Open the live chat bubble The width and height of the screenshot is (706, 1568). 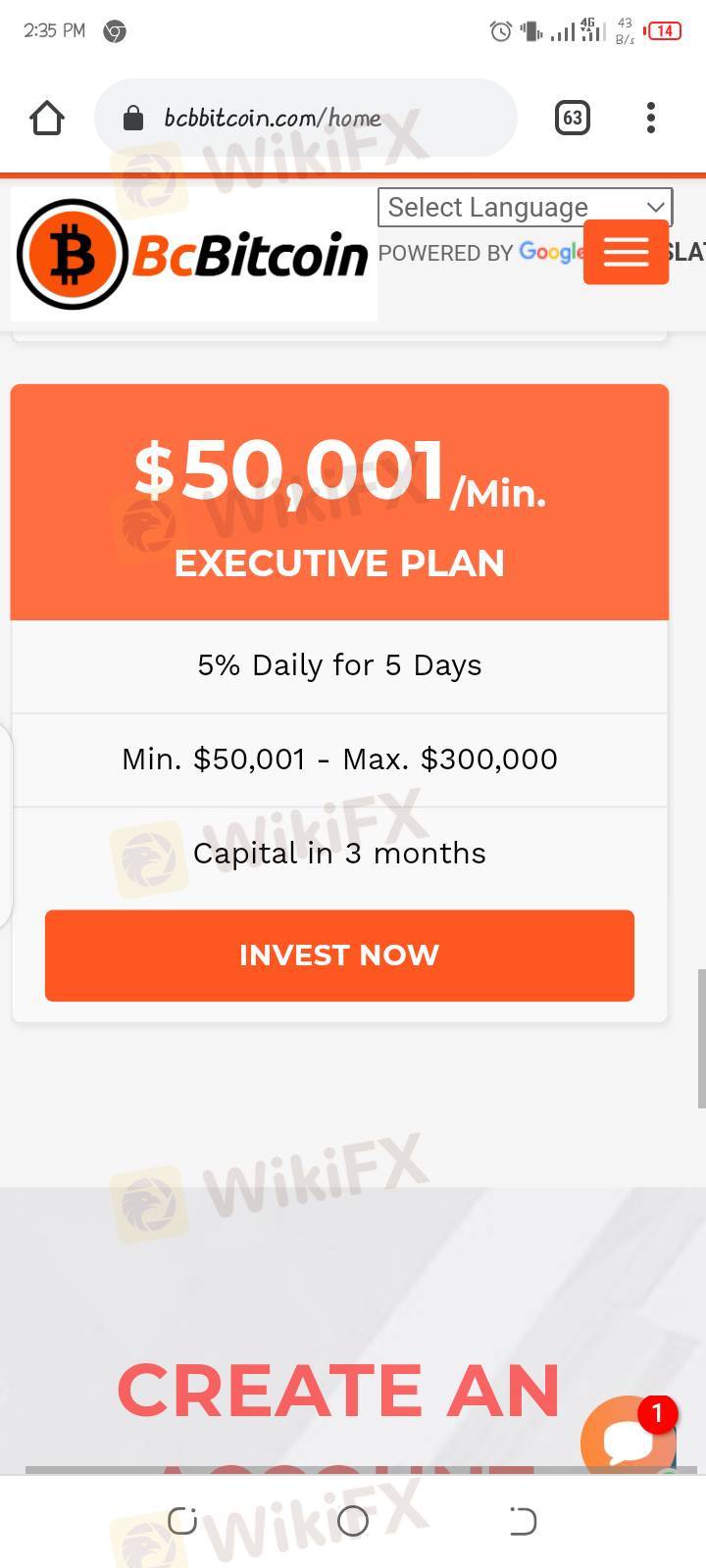click(x=628, y=1439)
